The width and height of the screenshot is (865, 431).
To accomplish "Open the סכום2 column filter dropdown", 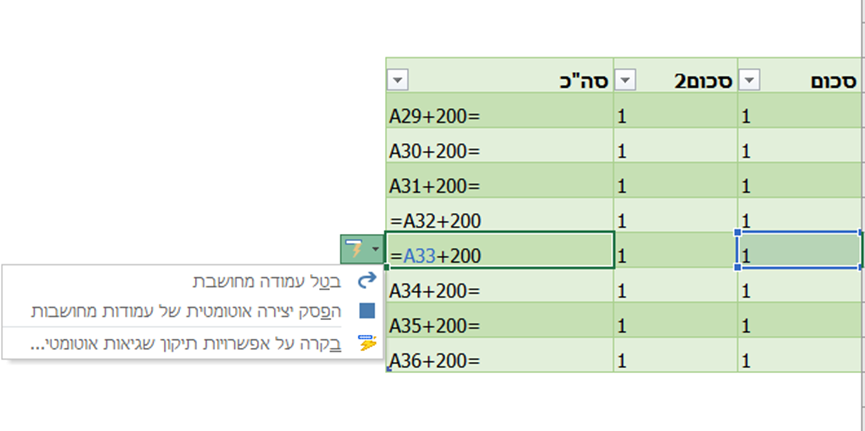I will pos(625,80).
